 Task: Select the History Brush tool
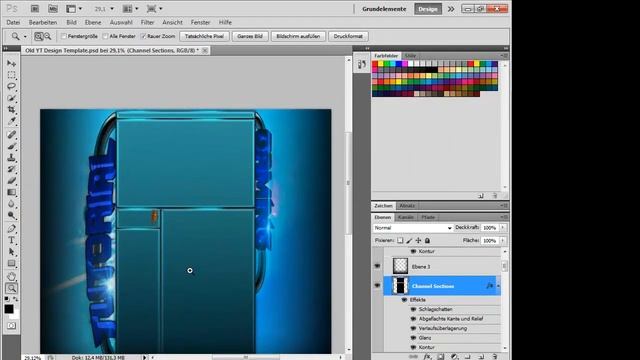[x=11, y=169]
